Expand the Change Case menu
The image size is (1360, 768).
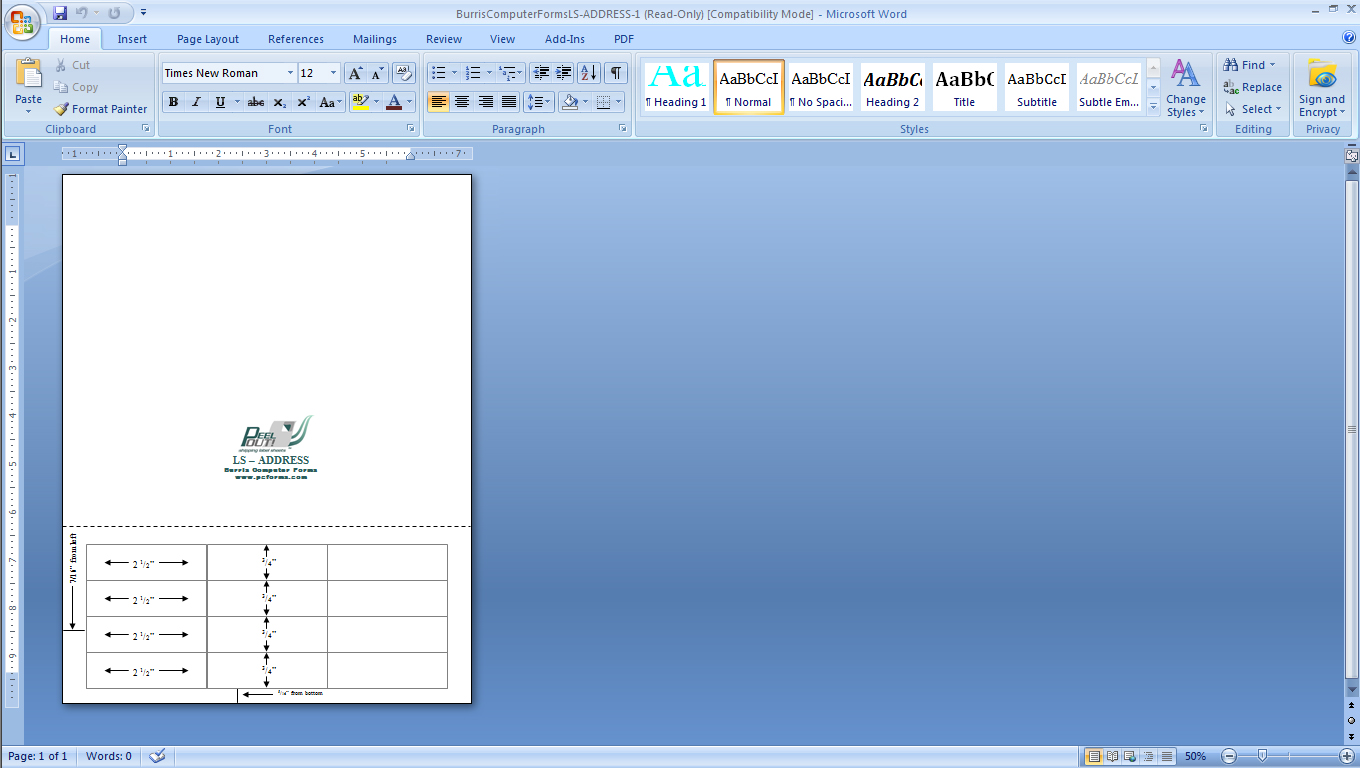pos(330,102)
